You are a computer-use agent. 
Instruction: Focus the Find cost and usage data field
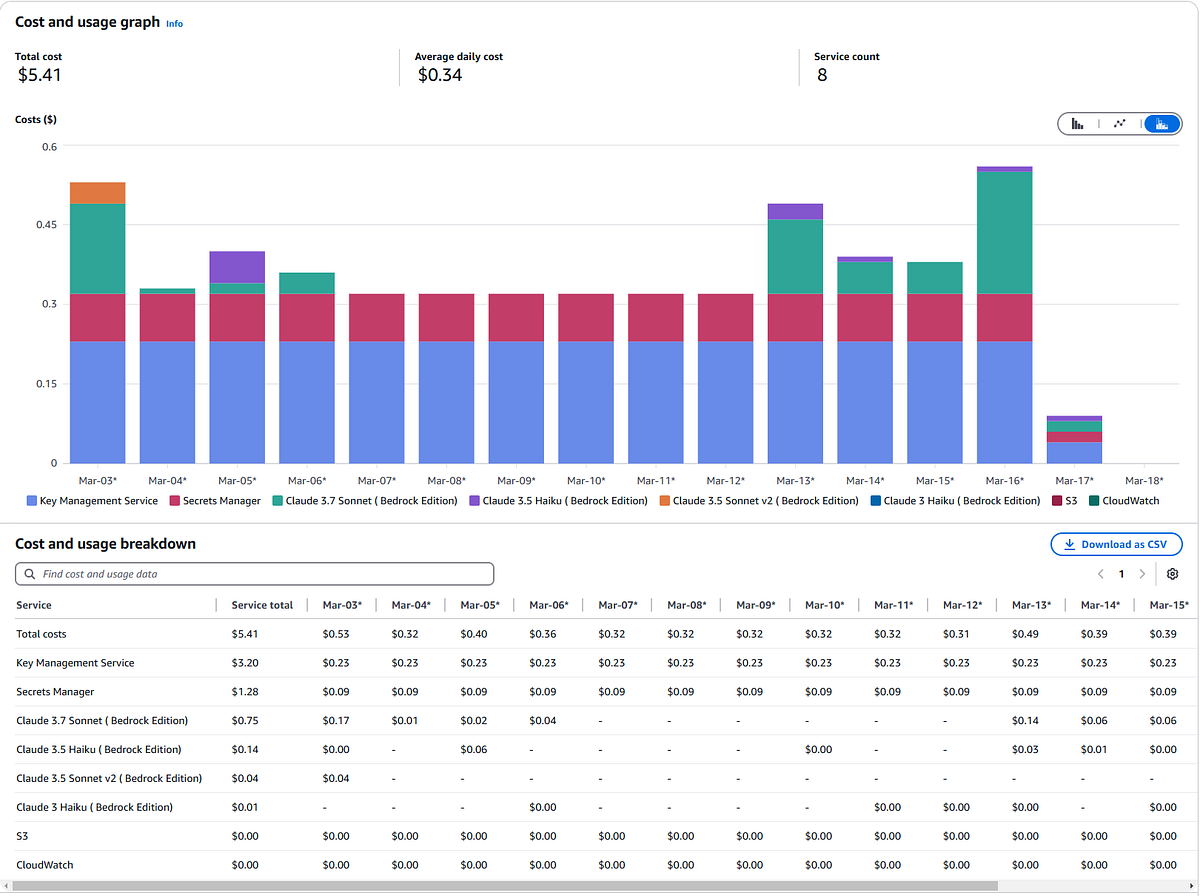click(x=260, y=574)
